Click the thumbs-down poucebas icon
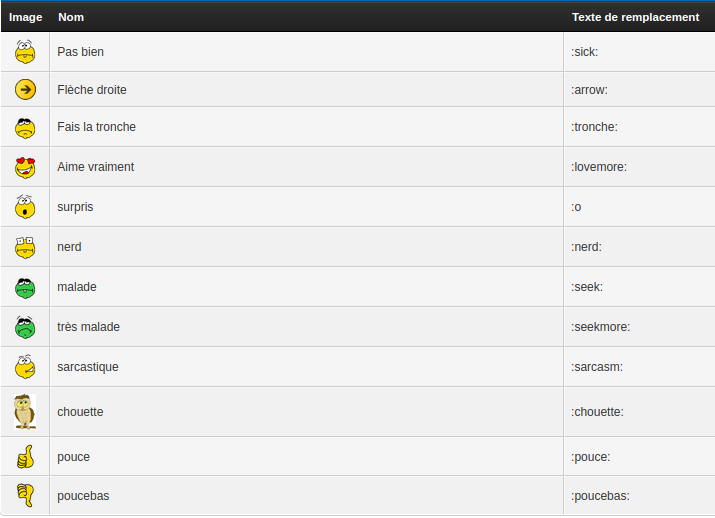This screenshot has width=715, height=518. point(26,495)
